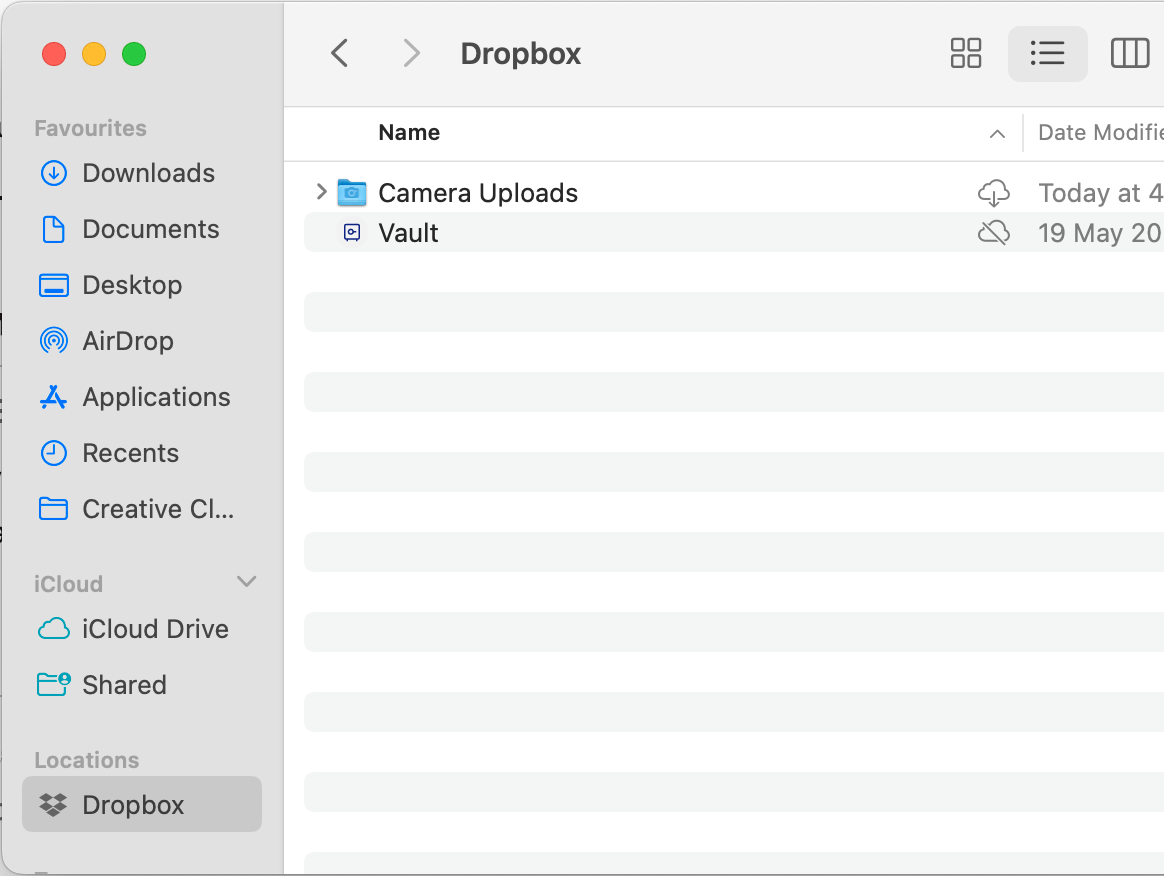Click the Dropbox logo icon in sidebar

tap(53, 805)
